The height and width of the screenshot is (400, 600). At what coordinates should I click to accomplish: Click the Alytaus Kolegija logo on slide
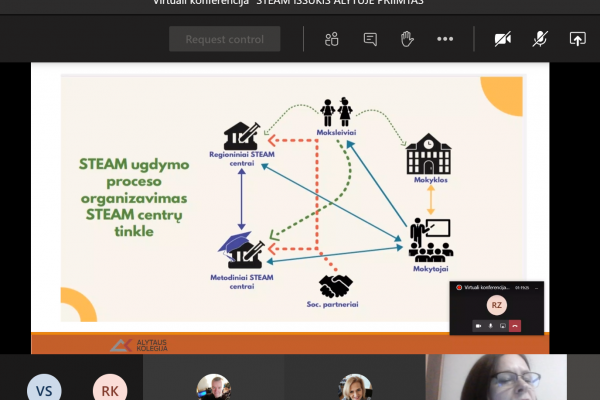coord(139,345)
